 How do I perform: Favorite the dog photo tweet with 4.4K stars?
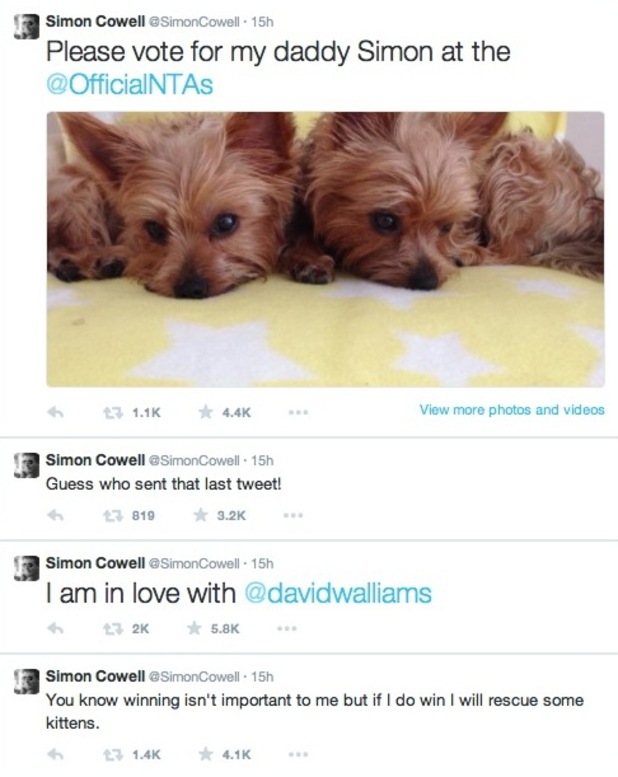[205, 412]
